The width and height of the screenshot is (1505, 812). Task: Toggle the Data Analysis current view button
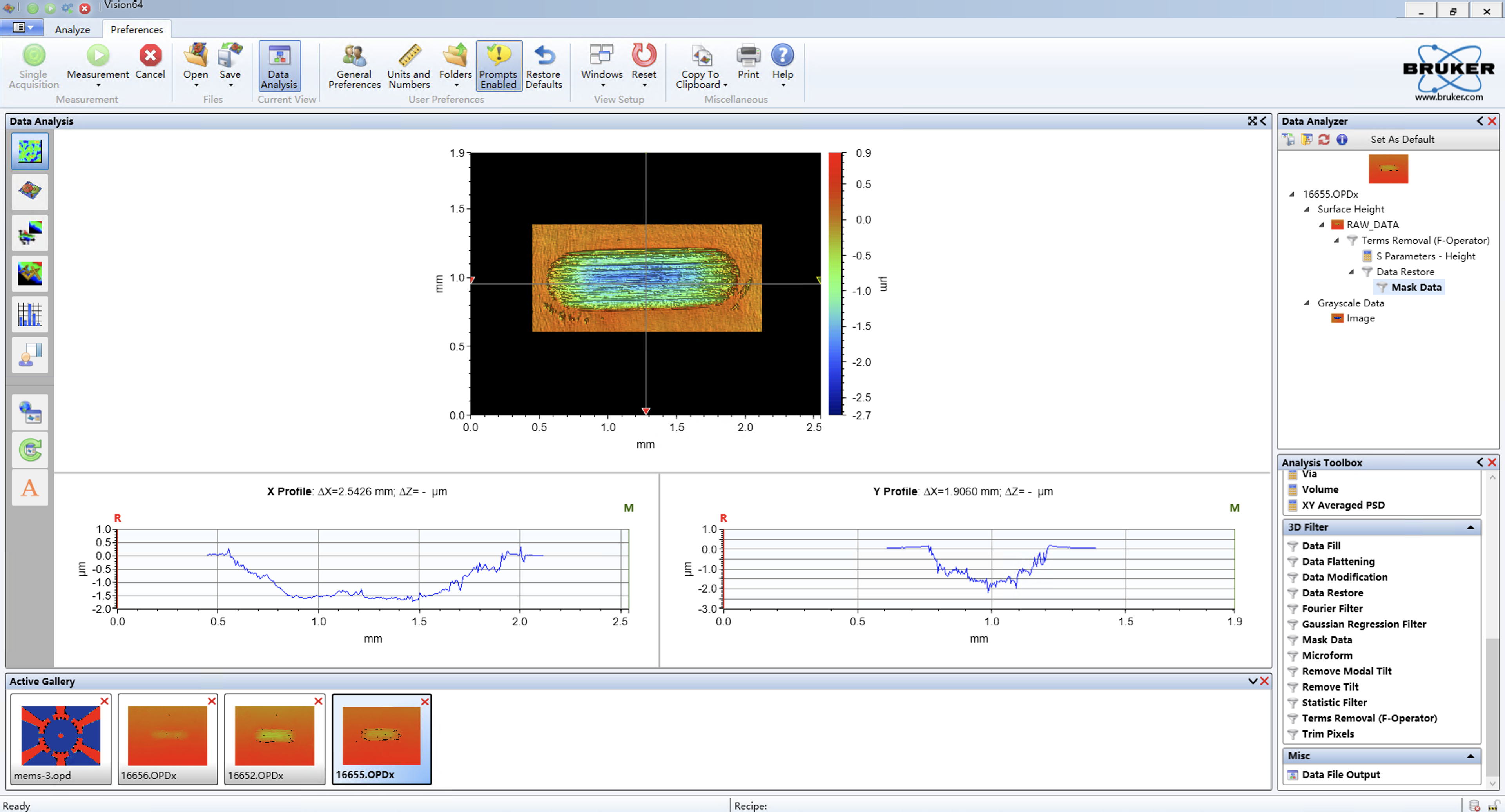(x=279, y=66)
